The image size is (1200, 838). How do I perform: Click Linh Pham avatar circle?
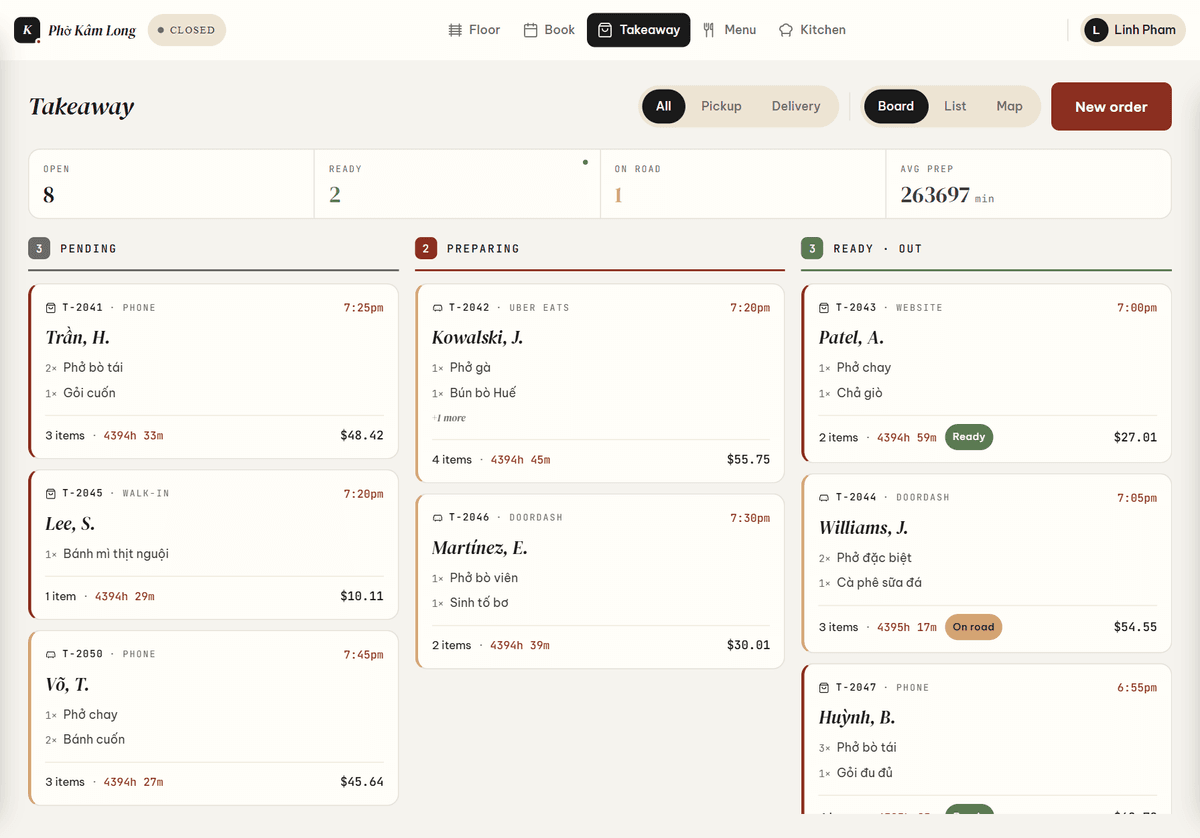coord(1096,30)
